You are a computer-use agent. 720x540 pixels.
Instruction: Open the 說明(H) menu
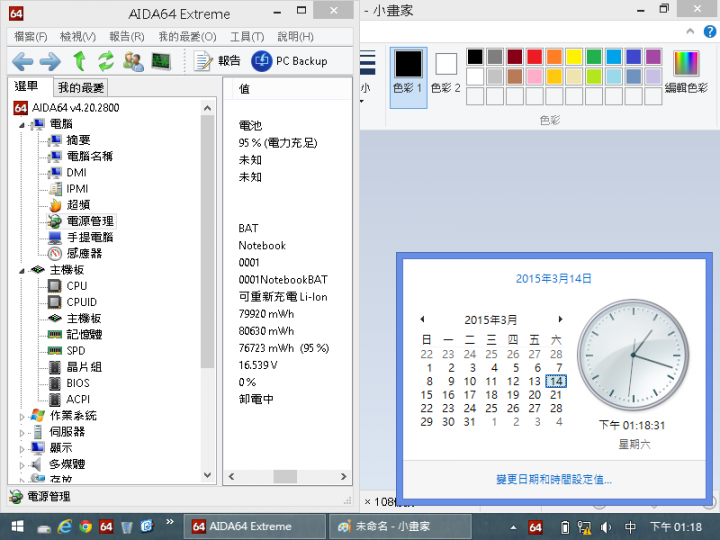click(296, 37)
